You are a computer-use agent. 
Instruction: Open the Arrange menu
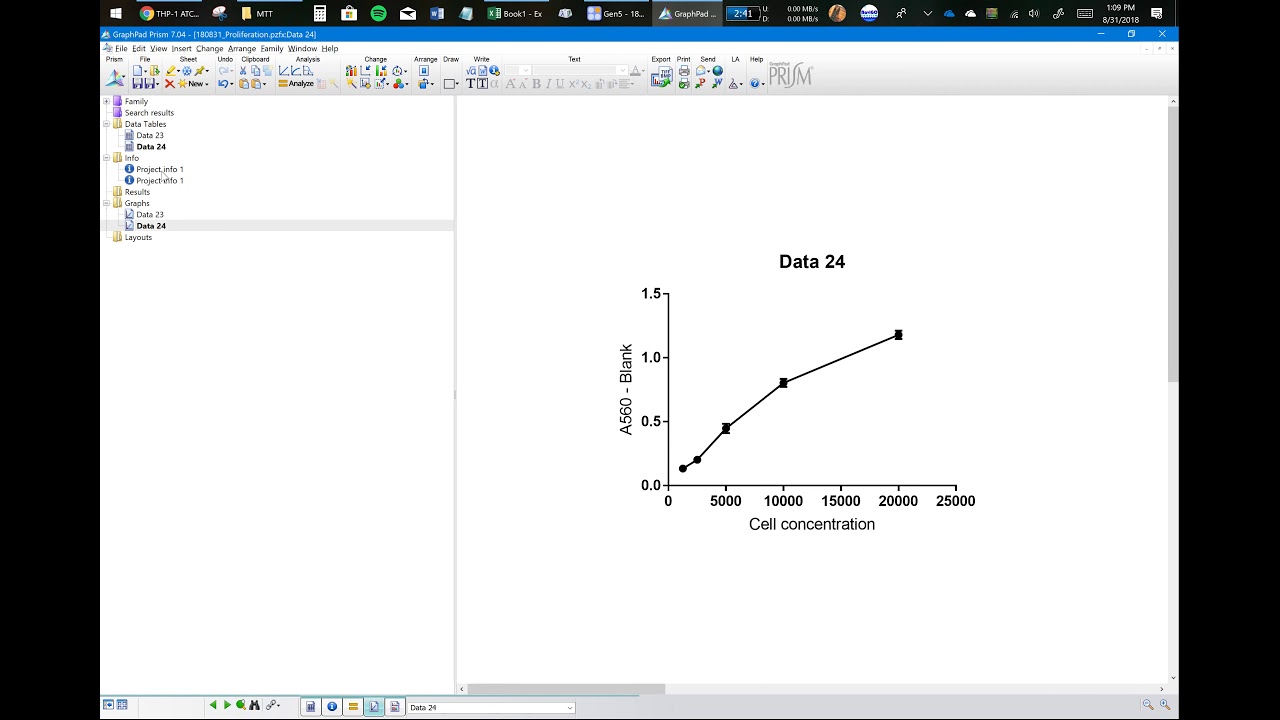click(x=242, y=48)
